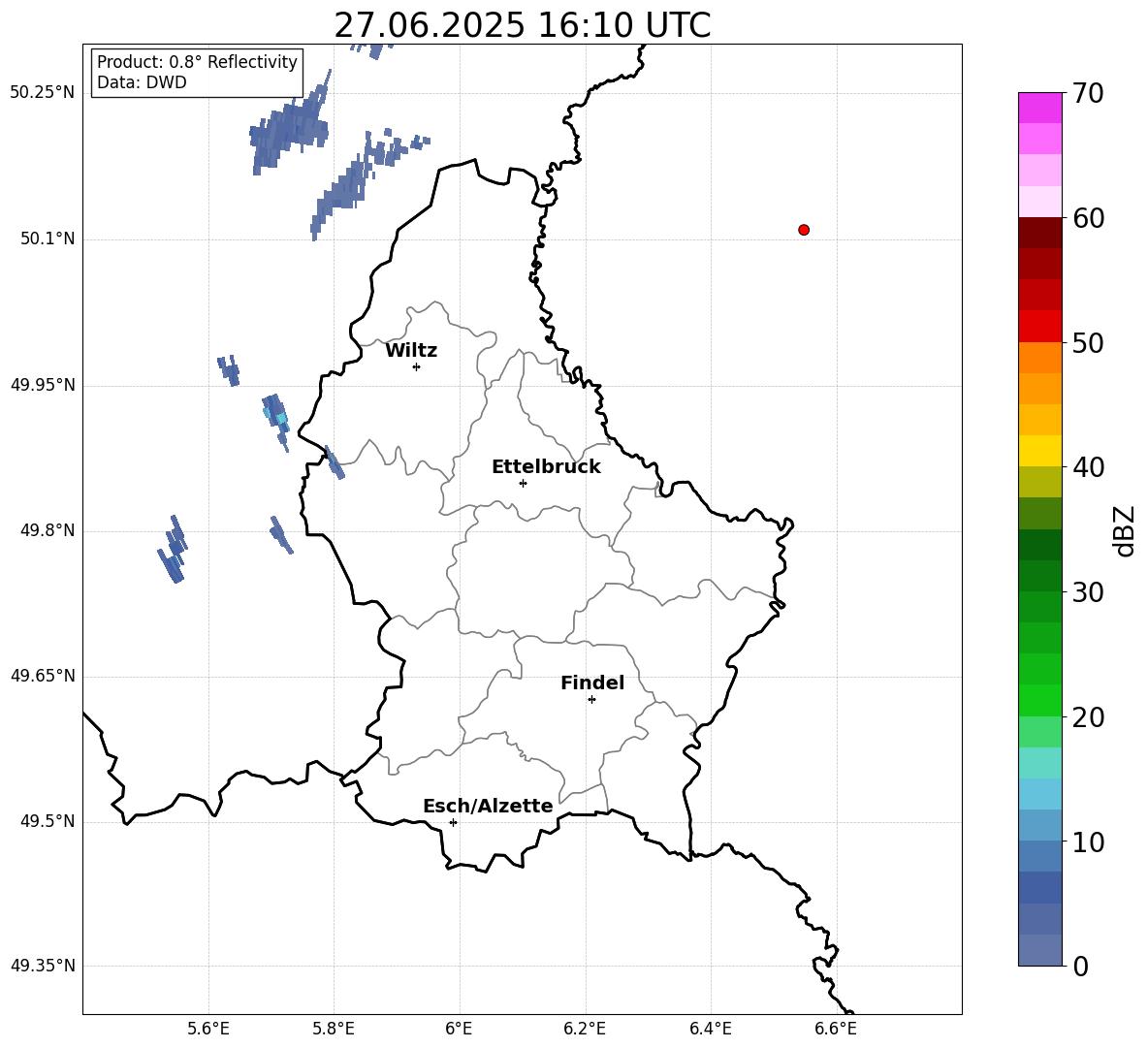
Task: Click the 30 colorbar tick label
Action: pos(1088,592)
